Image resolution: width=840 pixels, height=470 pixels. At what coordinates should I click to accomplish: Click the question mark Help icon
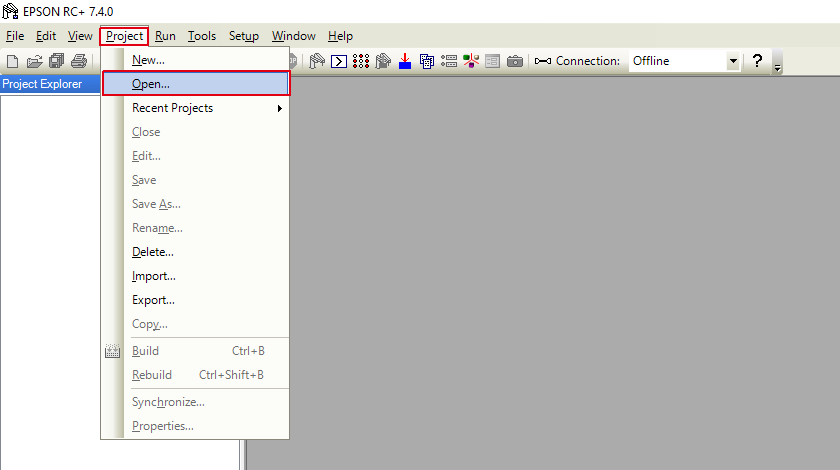757,61
